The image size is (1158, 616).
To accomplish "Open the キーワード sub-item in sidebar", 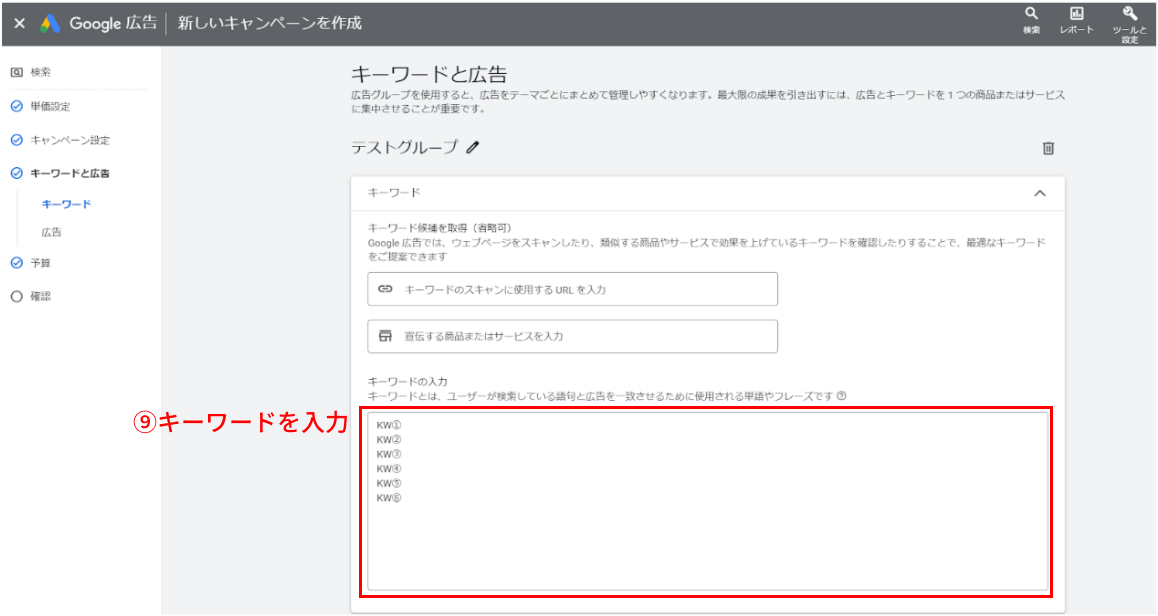I will pyautogui.click(x=66, y=204).
